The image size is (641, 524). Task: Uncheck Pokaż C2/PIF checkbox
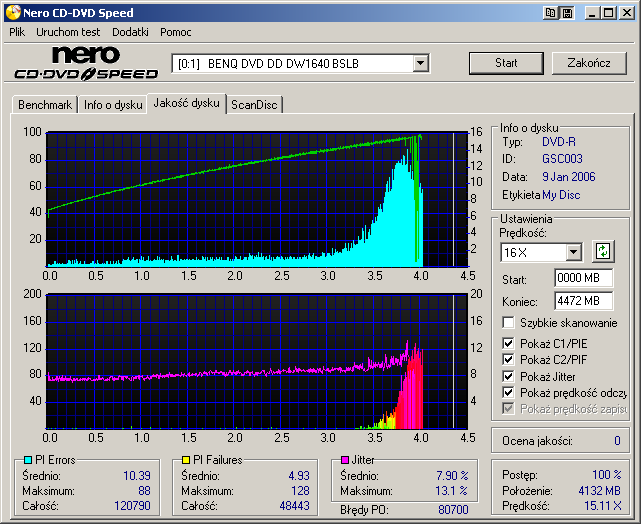(x=508, y=360)
